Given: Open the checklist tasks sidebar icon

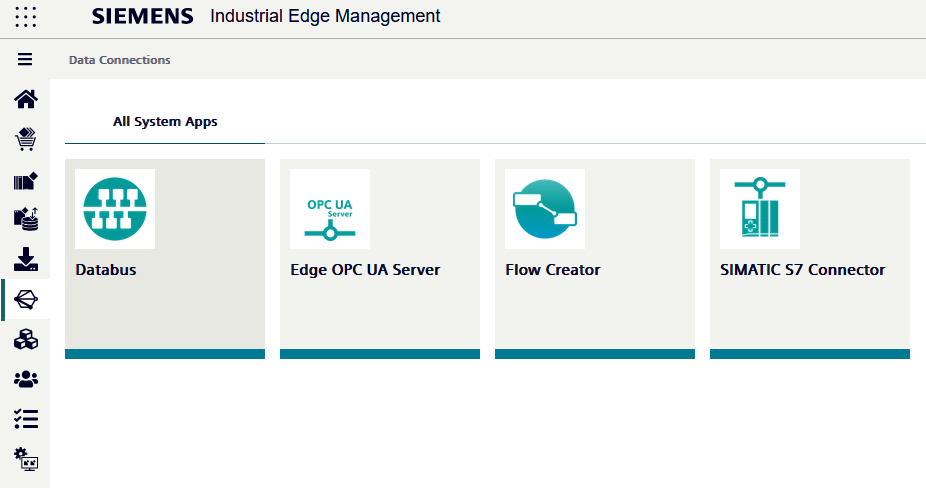Looking at the screenshot, I should (x=26, y=419).
